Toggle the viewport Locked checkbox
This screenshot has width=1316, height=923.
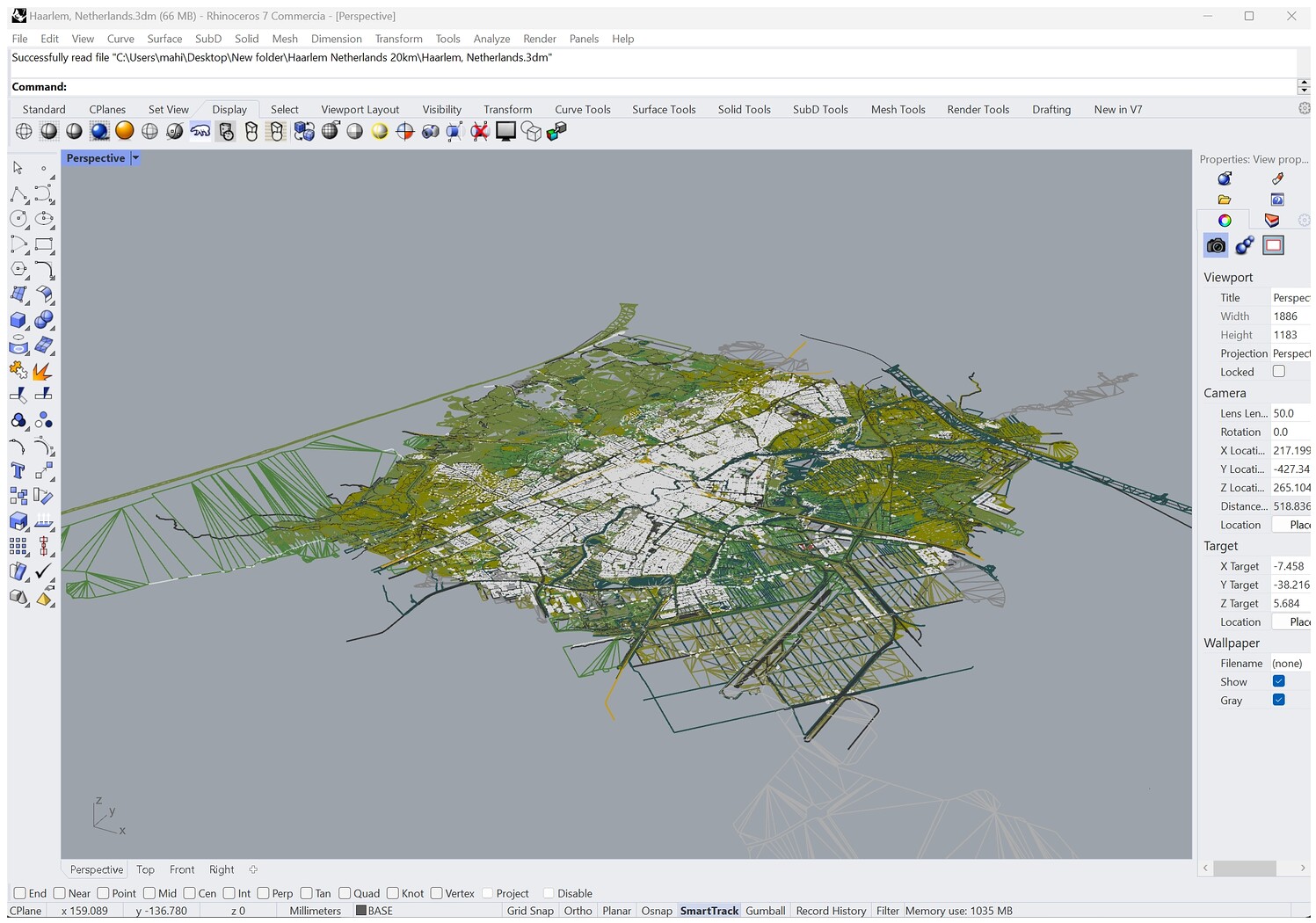click(x=1278, y=372)
